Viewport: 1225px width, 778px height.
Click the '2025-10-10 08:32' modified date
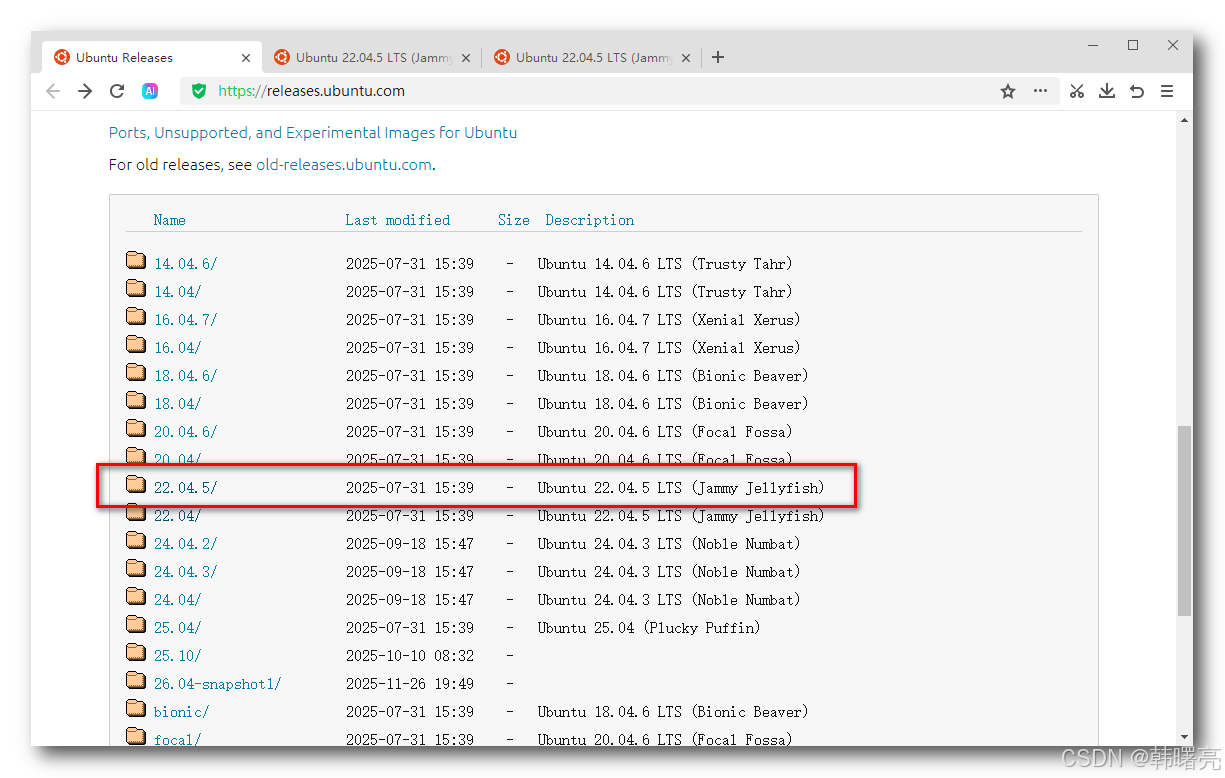(410, 656)
